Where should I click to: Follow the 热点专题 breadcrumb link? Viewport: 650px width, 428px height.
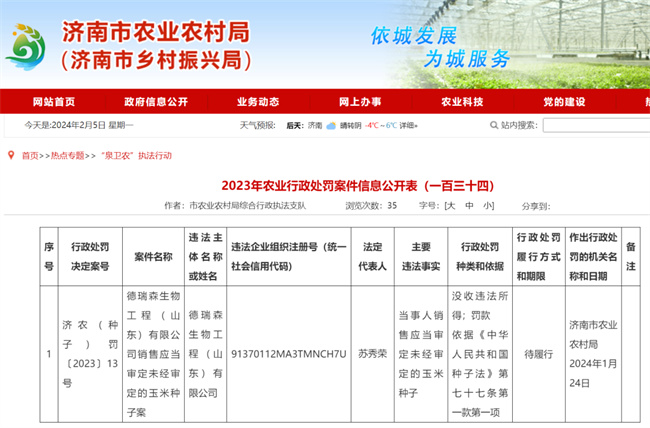68,156
